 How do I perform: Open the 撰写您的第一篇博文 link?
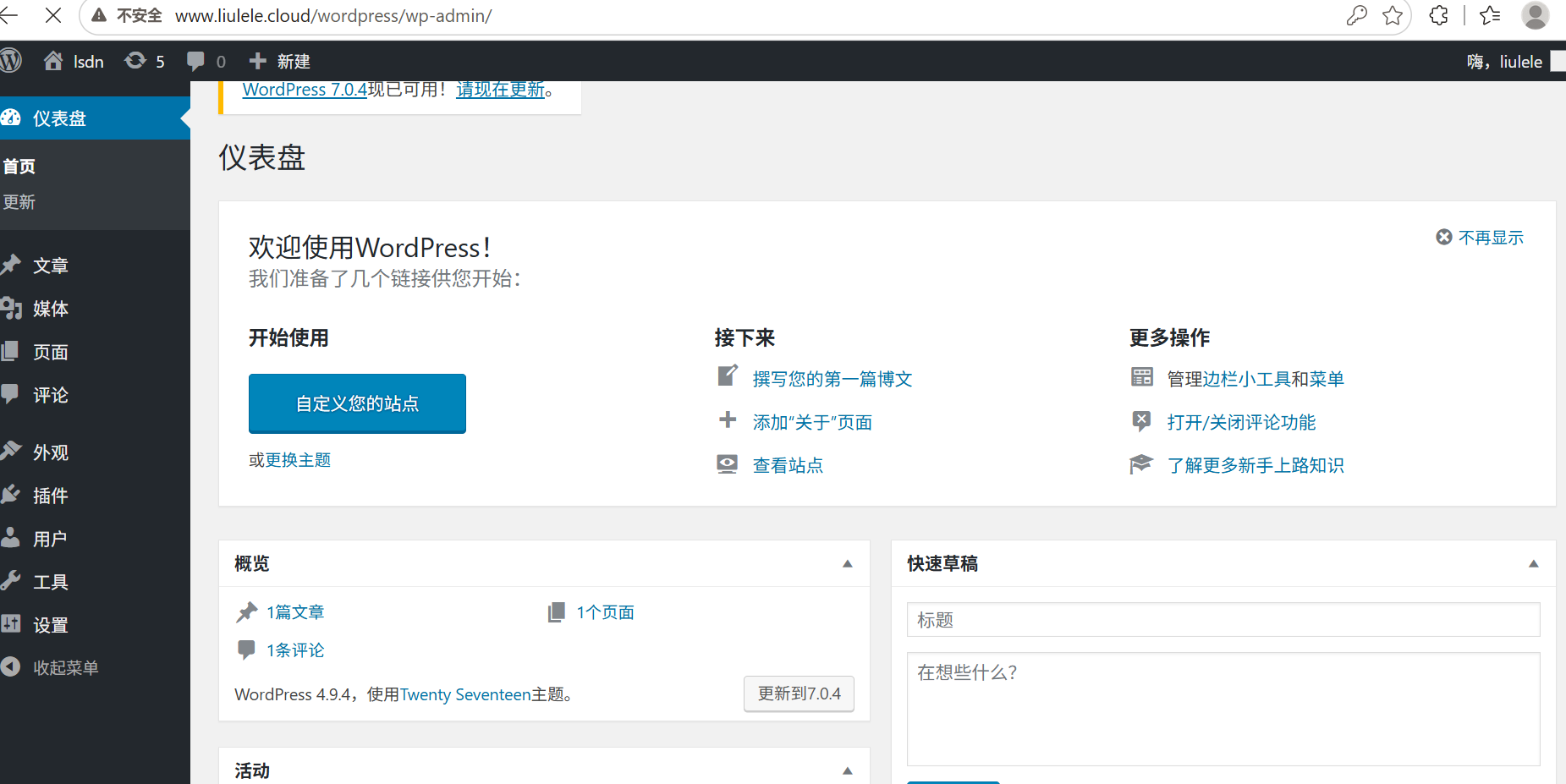coord(832,379)
